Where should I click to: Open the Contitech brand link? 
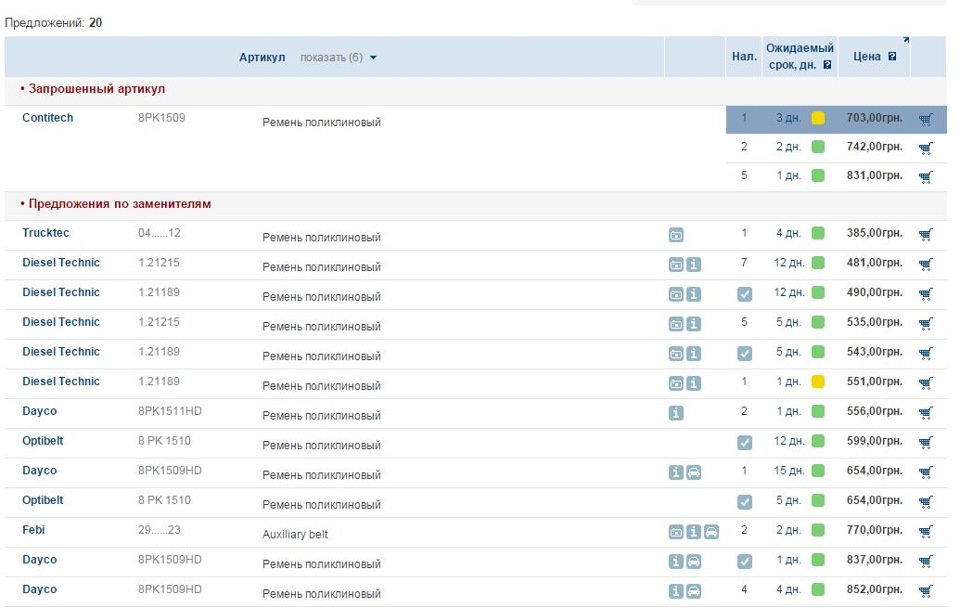pyautogui.click(x=48, y=118)
